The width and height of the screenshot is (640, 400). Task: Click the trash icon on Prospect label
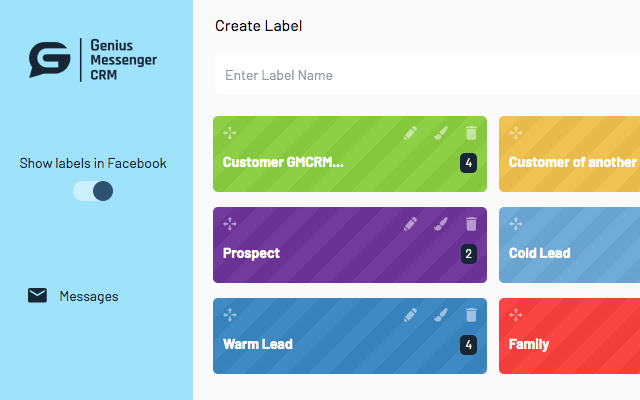tap(471, 224)
